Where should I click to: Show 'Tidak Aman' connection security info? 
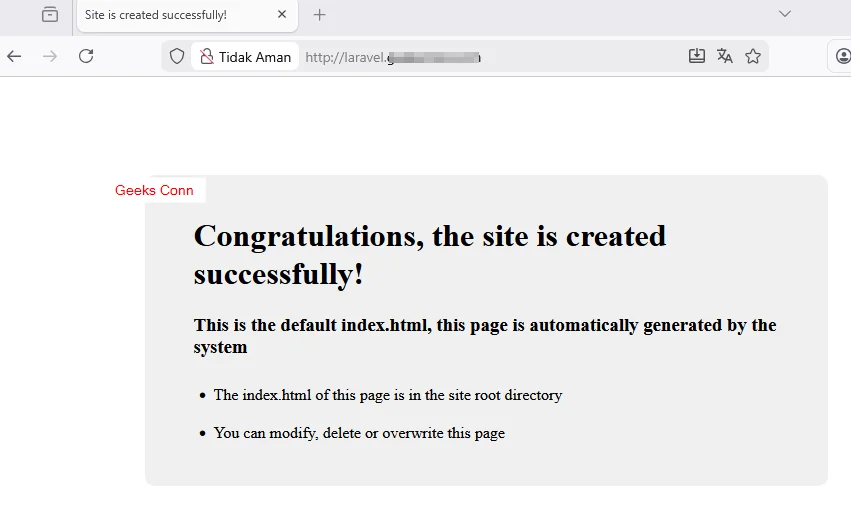pos(245,56)
